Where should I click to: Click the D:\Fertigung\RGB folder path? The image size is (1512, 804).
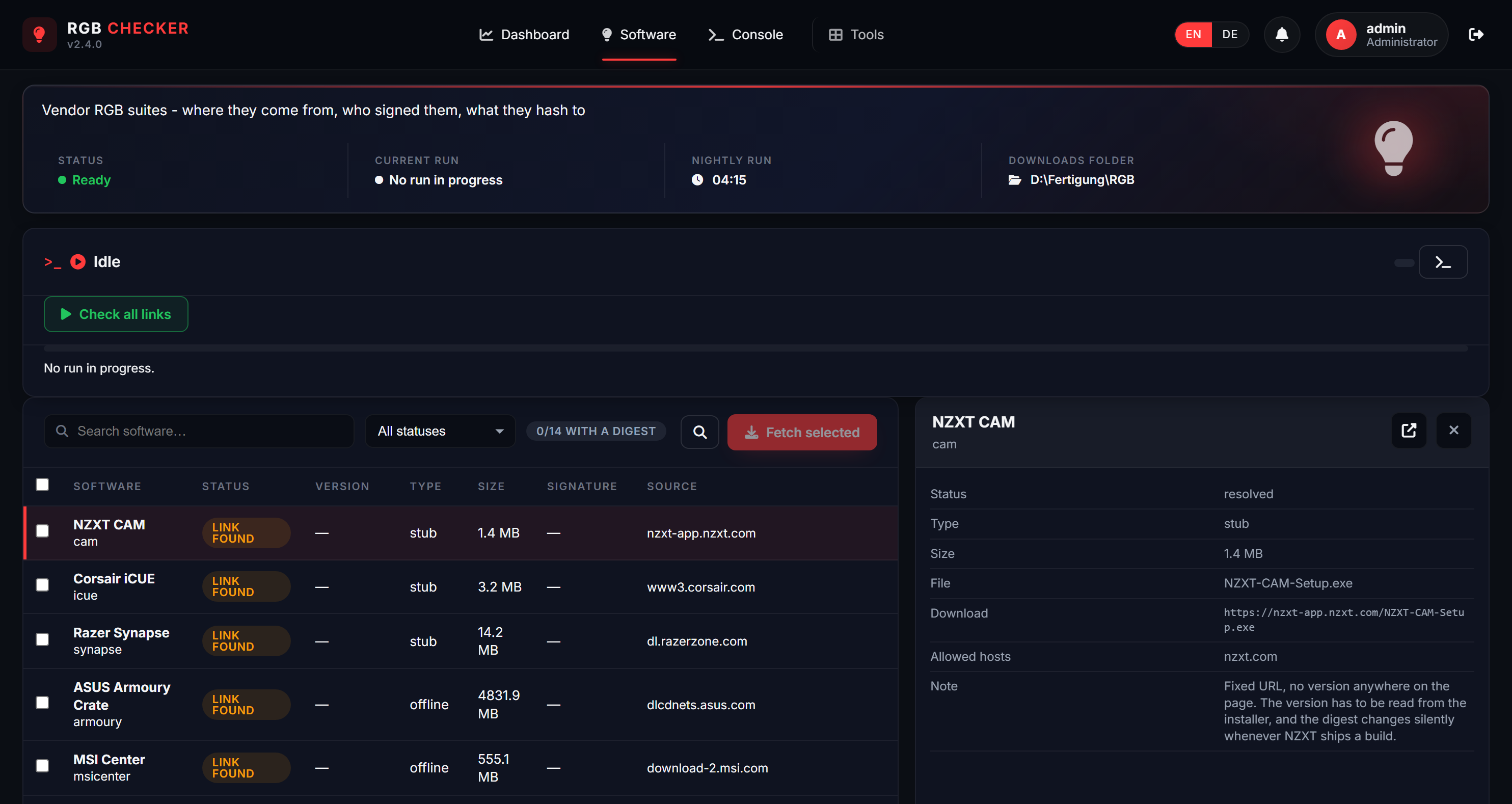point(1083,179)
